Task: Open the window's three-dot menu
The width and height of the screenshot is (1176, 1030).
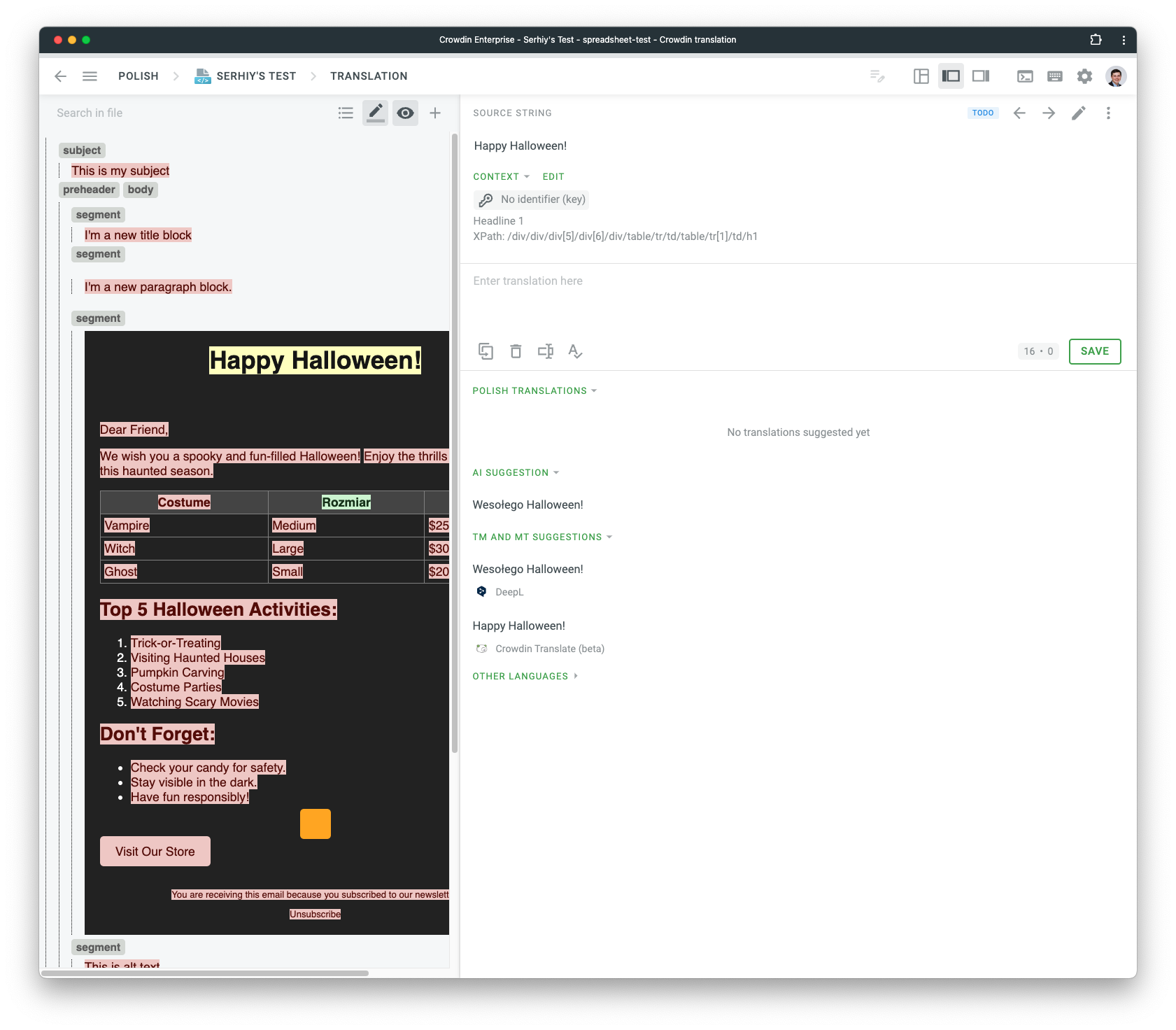Action: [1124, 40]
